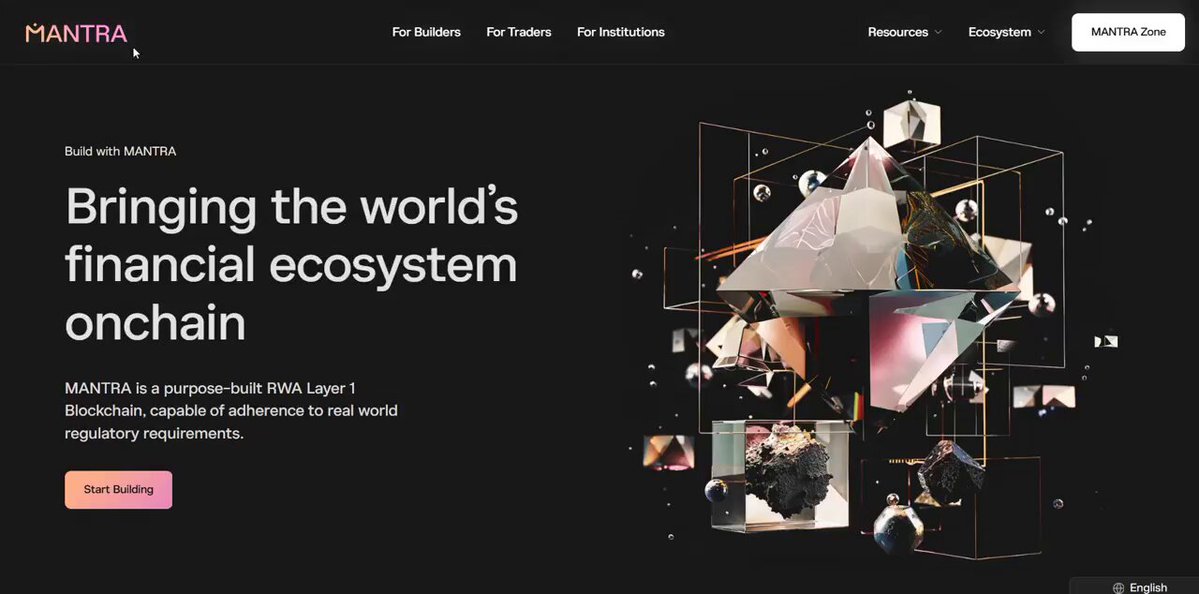Click the MANTRA Zone button
This screenshot has width=1199, height=594.
pyautogui.click(x=1128, y=32)
